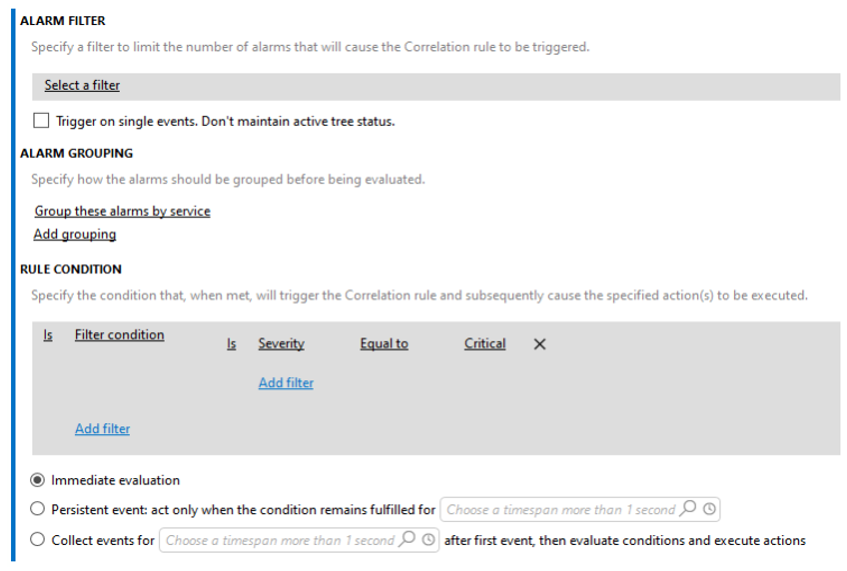Open the Critical value selector

pyautogui.click(x=485, y=344)
